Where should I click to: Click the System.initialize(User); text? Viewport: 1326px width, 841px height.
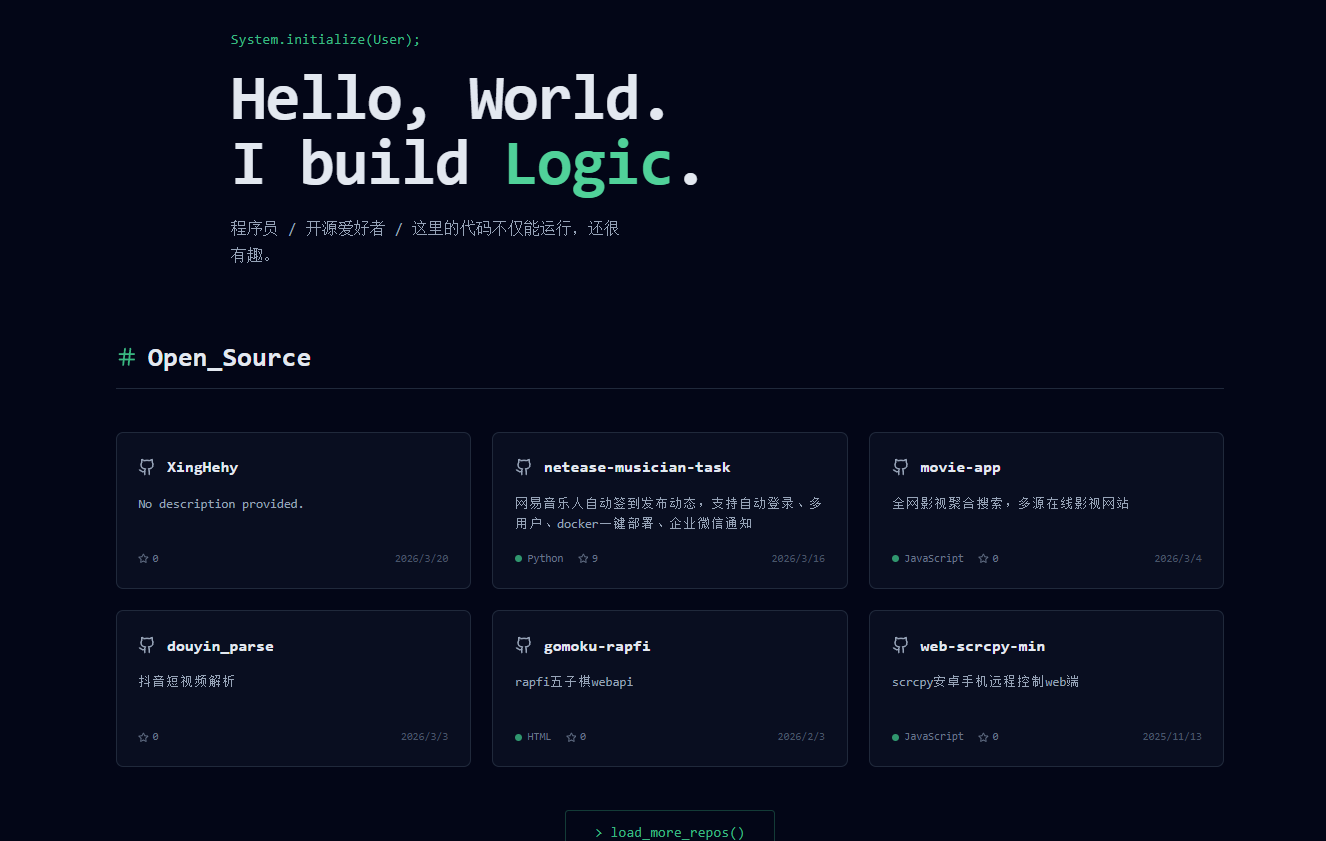click(x=326, y=40)
